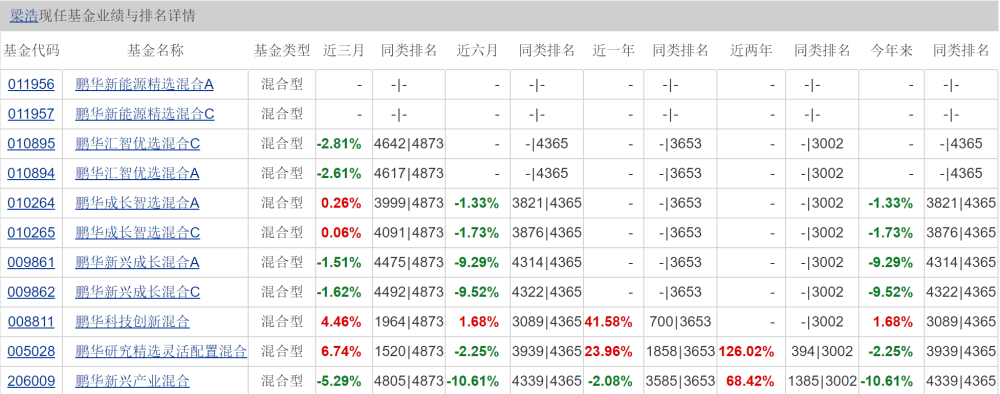Click 鹏华成长智选混合A fund name

[x=137, y=203]
